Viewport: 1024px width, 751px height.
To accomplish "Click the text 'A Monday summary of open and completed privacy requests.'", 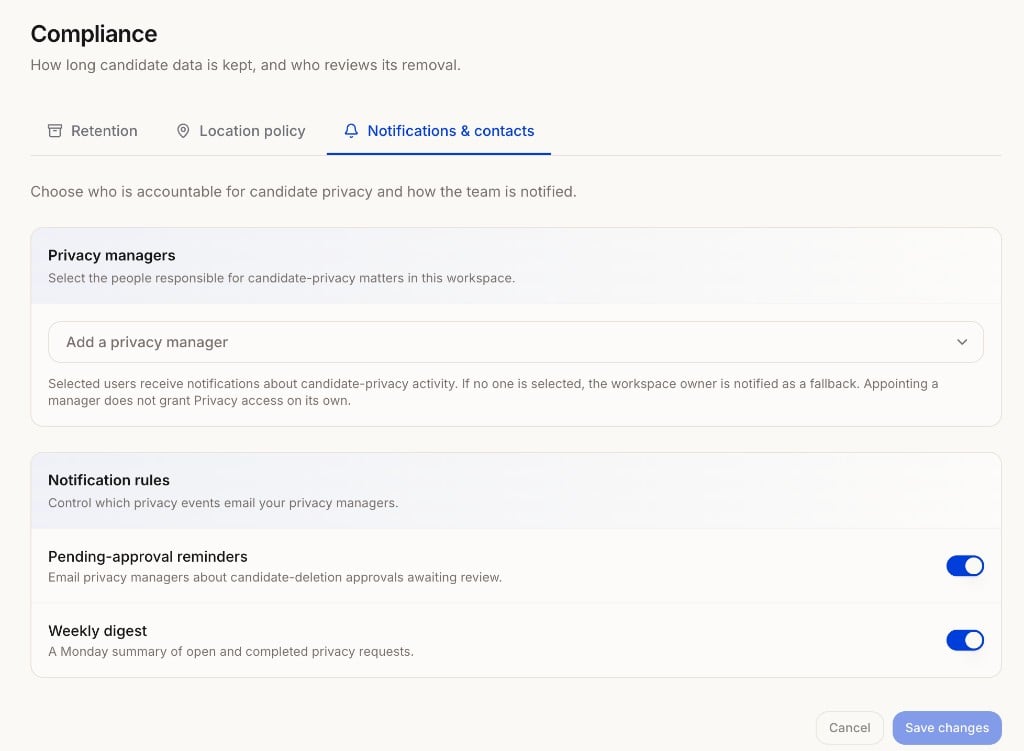I will tap(231, 652).
